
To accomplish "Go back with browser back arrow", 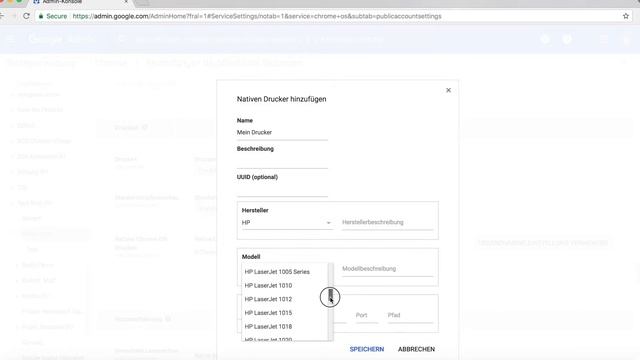I will 2,16.
